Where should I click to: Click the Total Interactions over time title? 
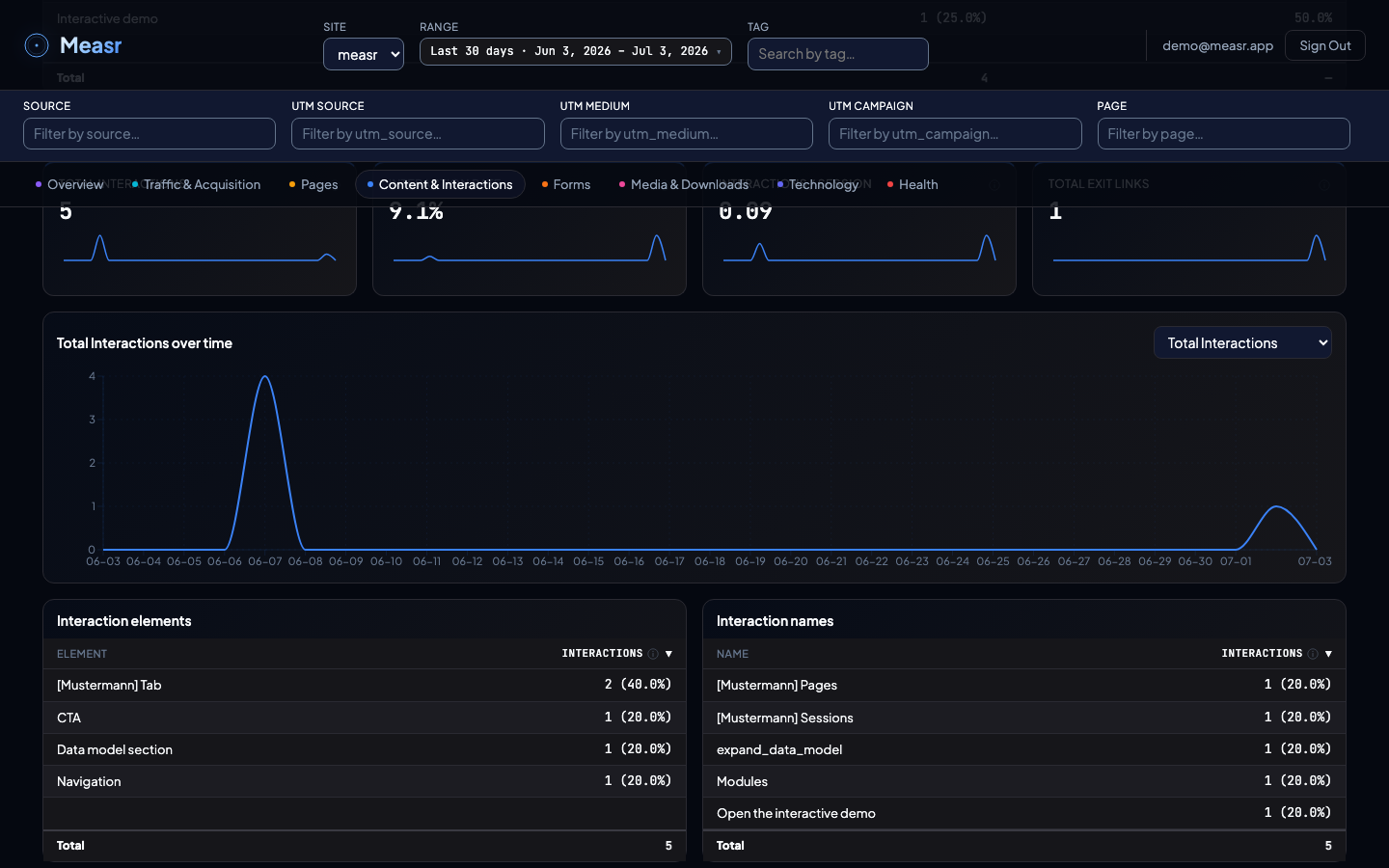[x=145, y=343]
